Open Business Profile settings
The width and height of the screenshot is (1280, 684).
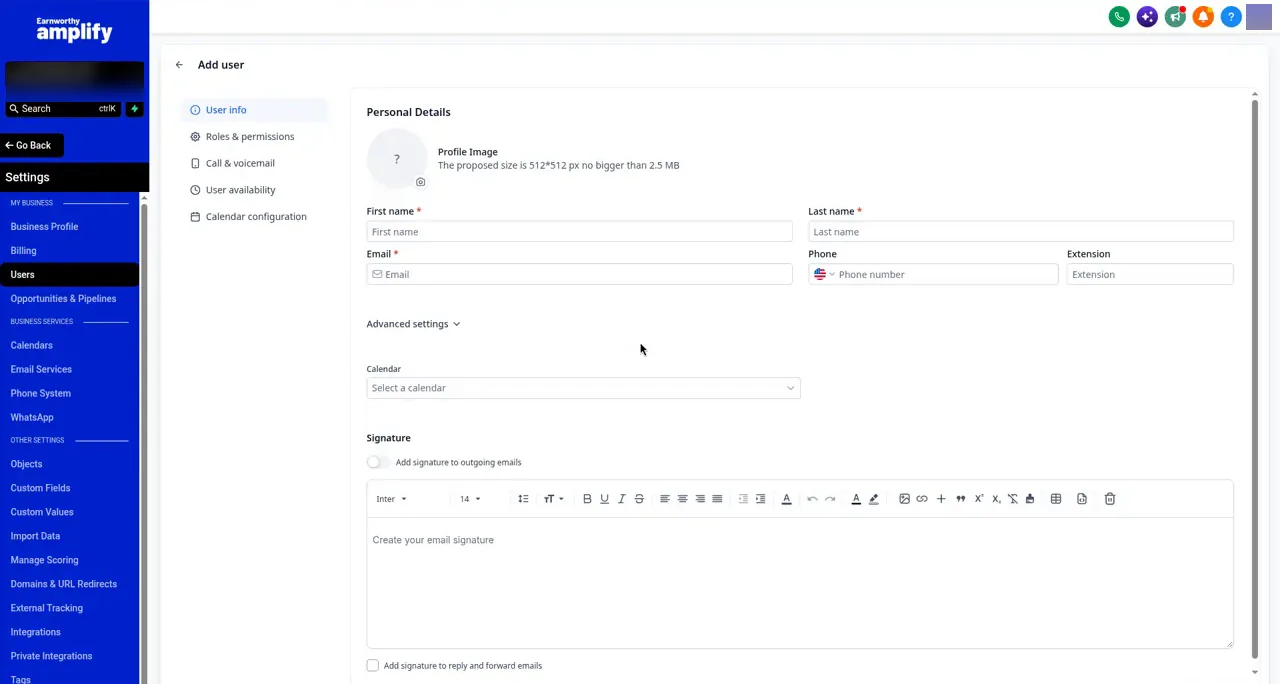click(x=44, y=227)
